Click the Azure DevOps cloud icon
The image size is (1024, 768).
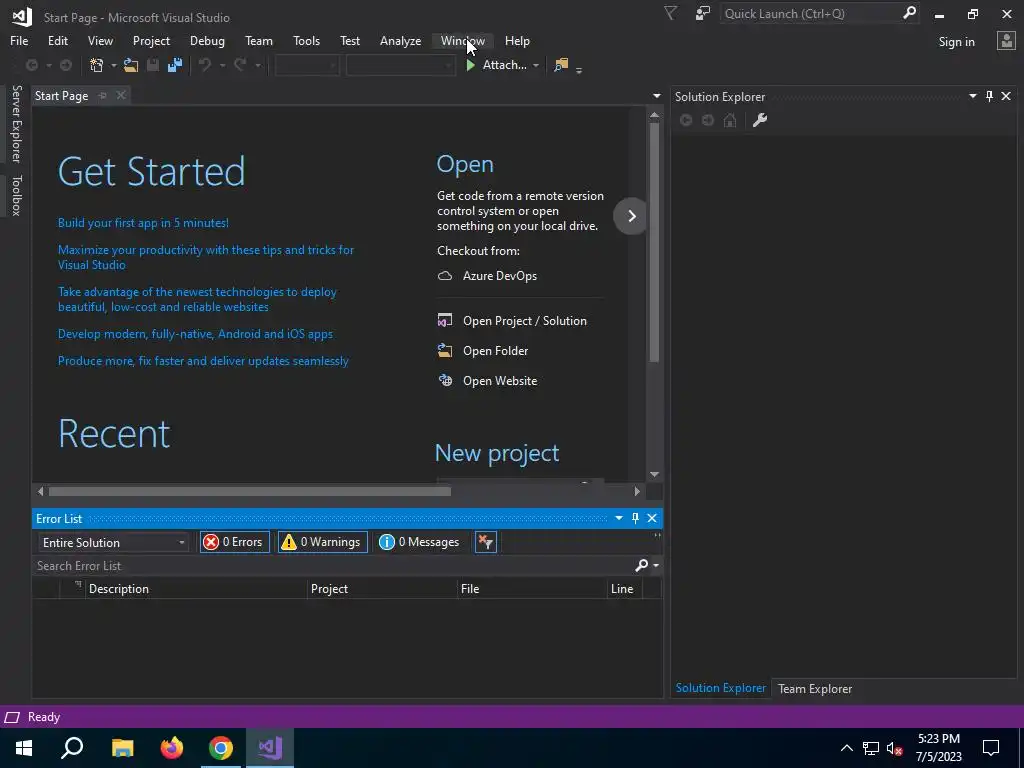[x=445, y=276]
